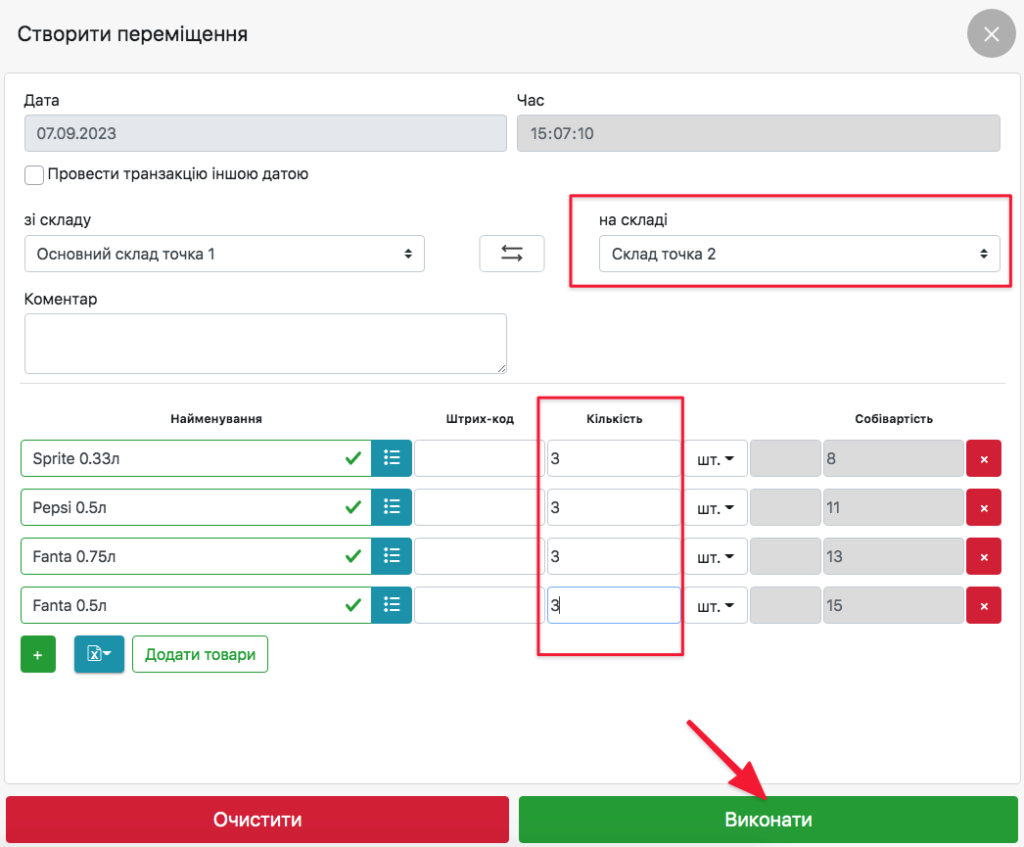Click the swap warehouses arrows icon
Image resolution: width=1024 pixels, height=847 pixels.
tap(512, 254)
